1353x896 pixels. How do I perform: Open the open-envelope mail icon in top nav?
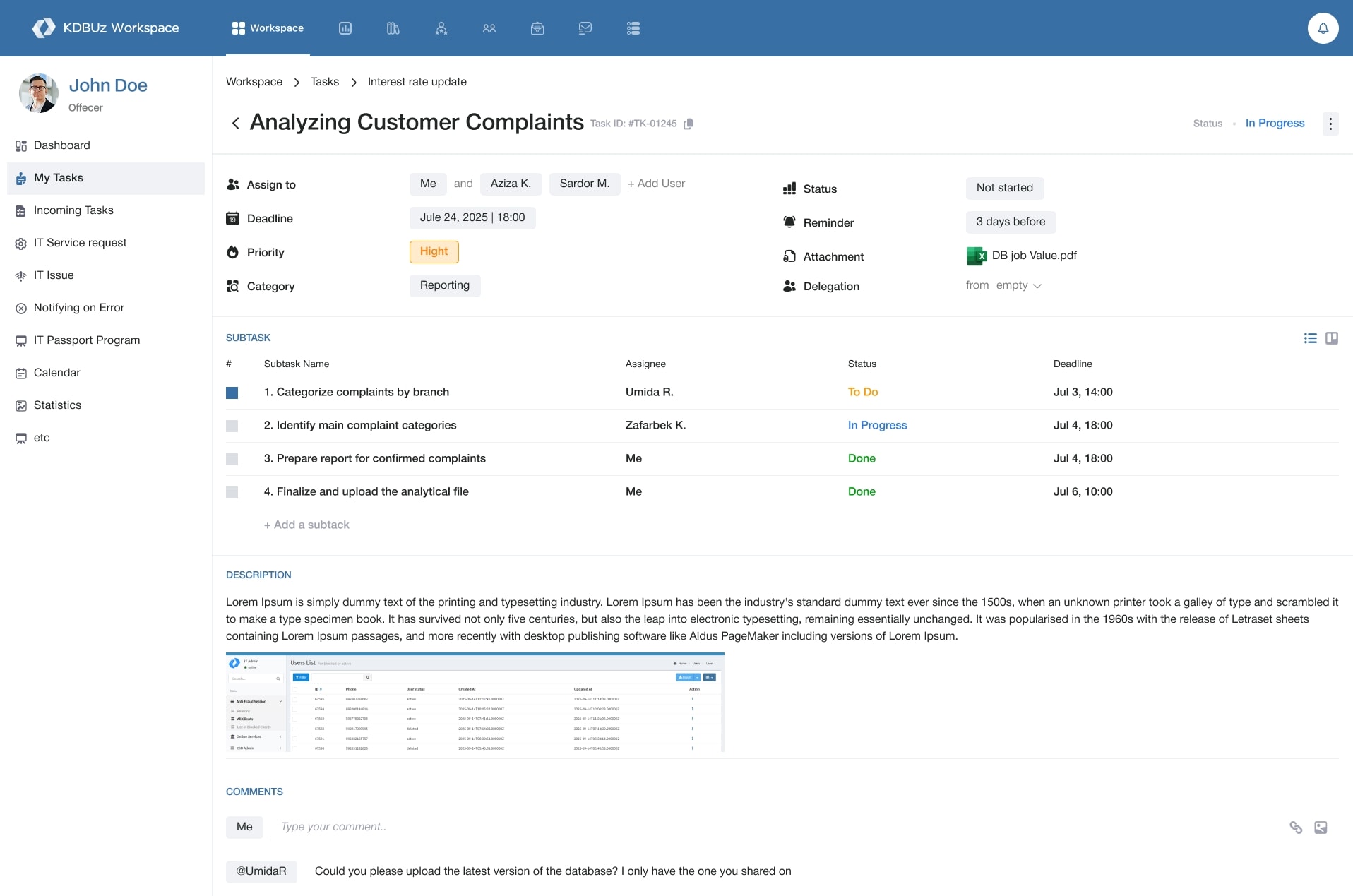537,28
